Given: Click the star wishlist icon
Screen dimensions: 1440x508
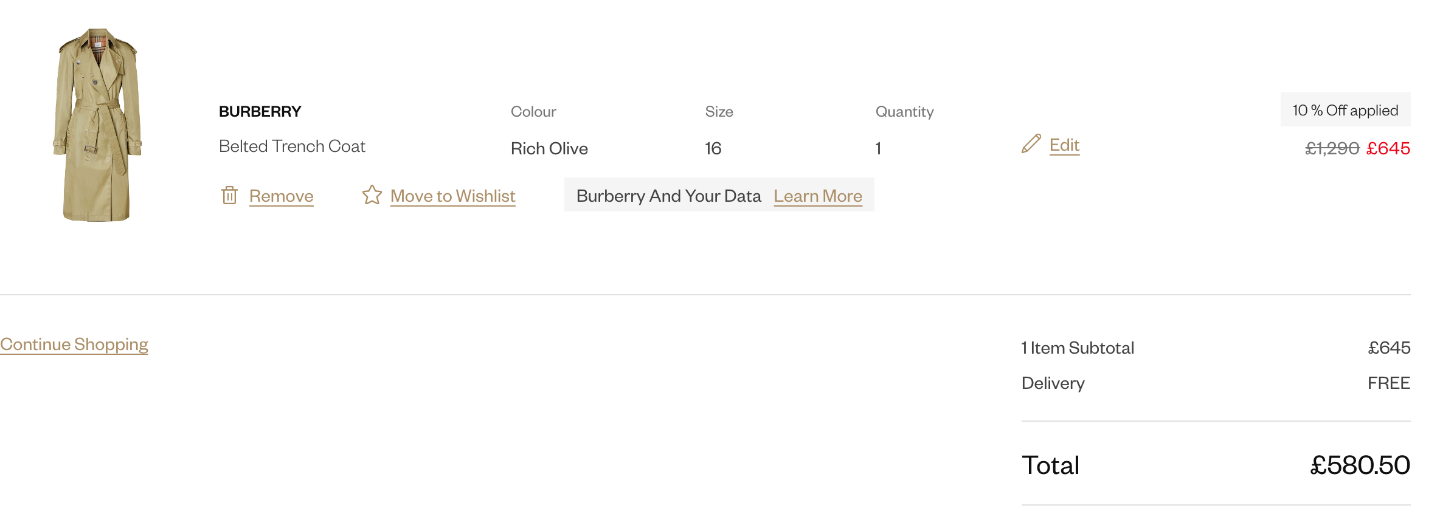Looking at the screenshot, I should point(372,195).
